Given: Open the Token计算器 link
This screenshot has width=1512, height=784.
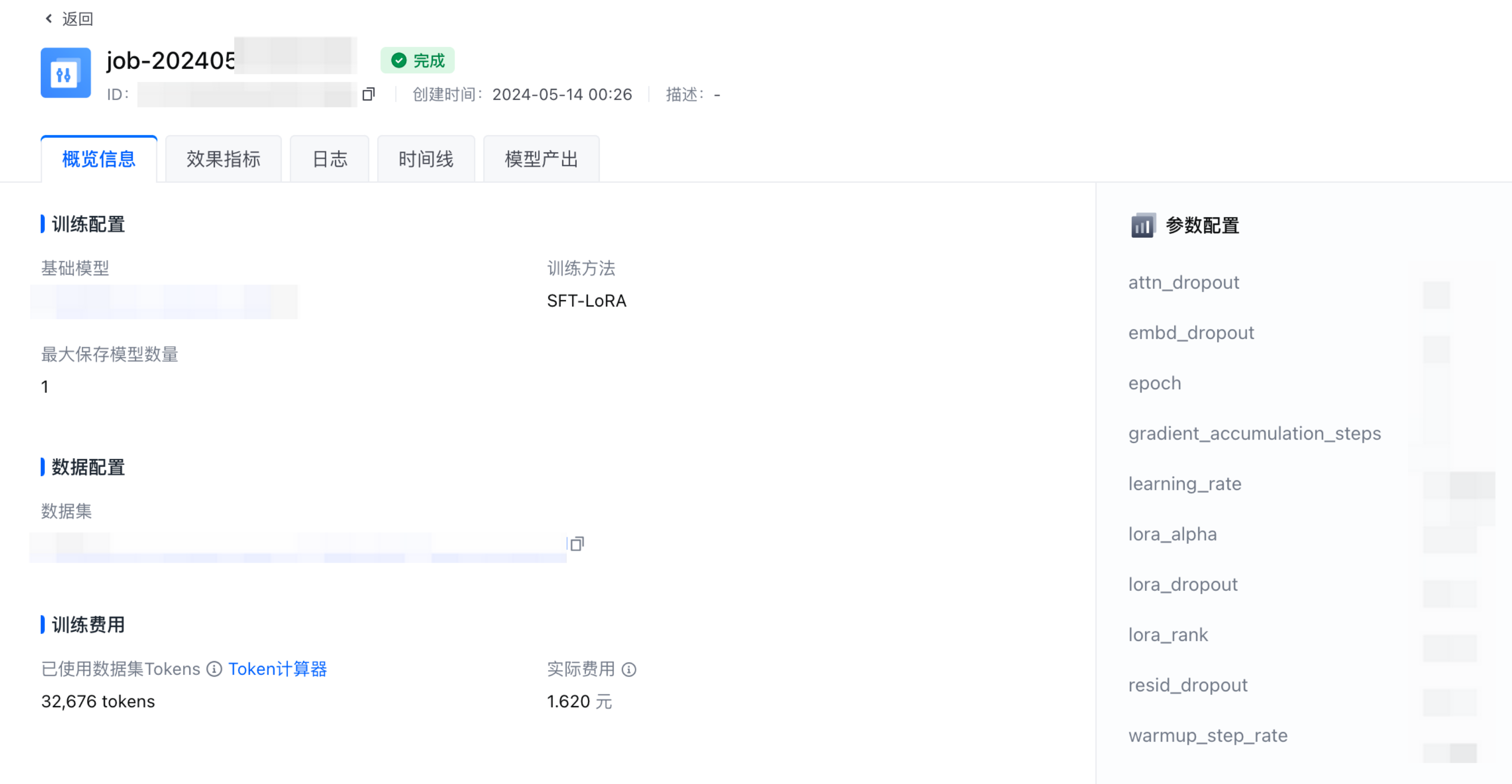Looking at the screenshot, I should pyautogui.click(x=278, y=670).
